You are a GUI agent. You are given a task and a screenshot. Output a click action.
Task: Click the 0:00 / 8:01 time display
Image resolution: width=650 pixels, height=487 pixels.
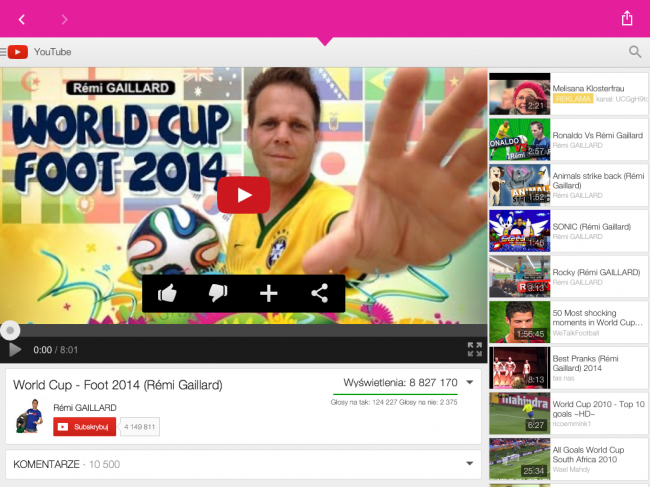pos(56,350)
